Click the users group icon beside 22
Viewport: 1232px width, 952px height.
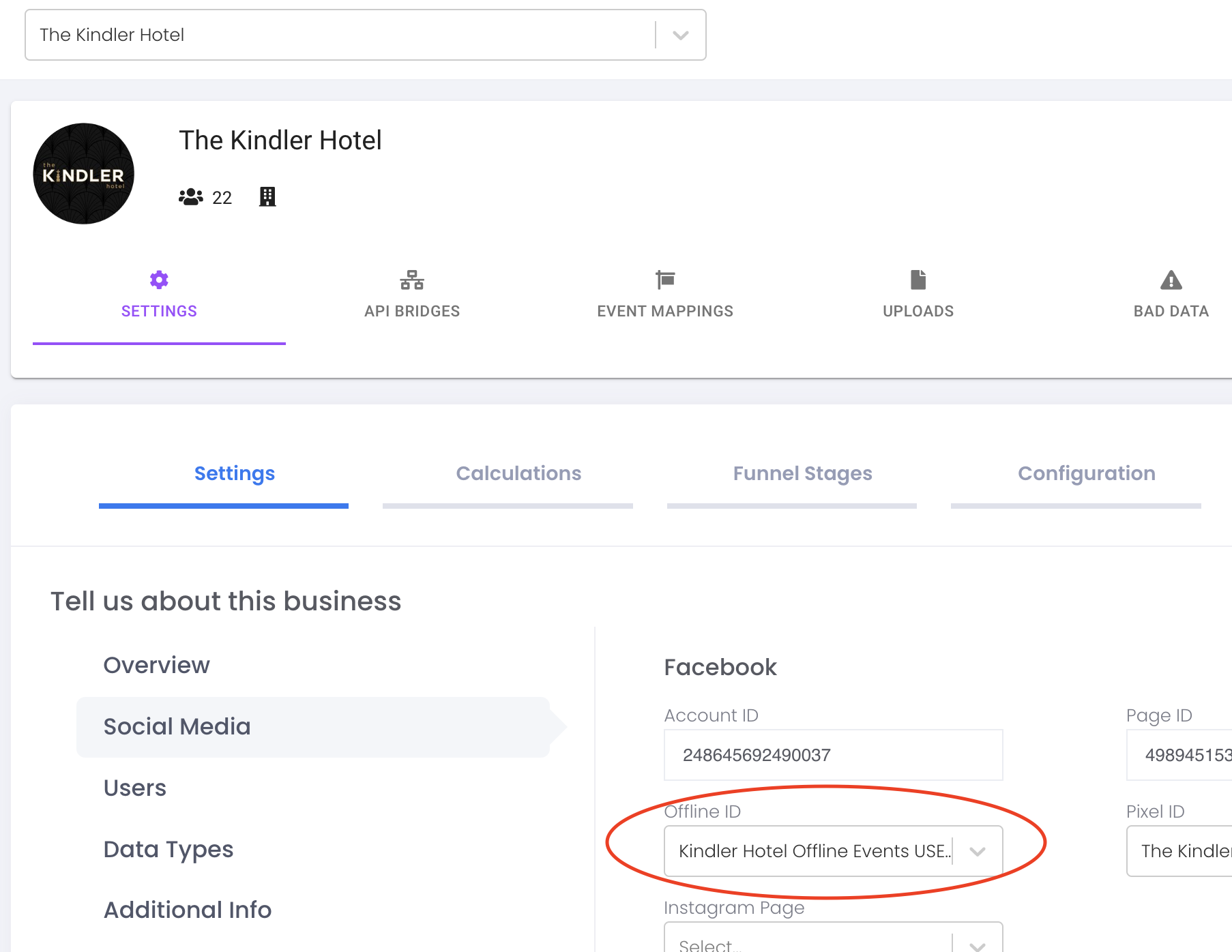191,197
